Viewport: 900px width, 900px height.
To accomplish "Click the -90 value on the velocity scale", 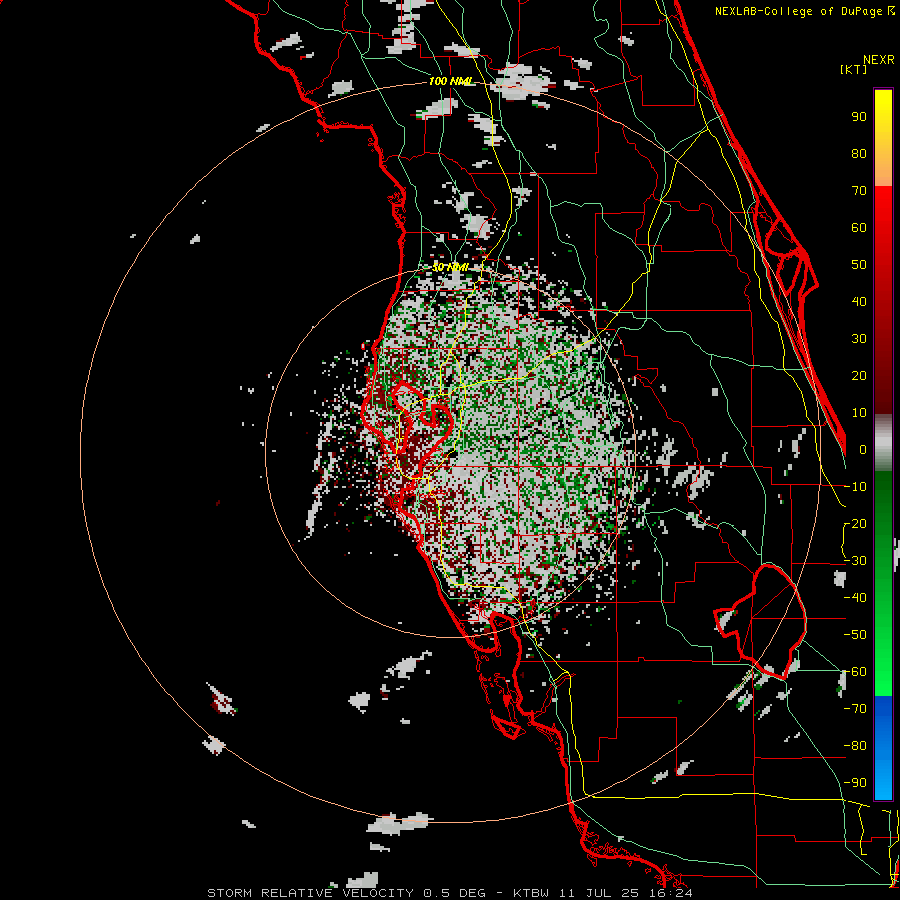I will point(855,783).
